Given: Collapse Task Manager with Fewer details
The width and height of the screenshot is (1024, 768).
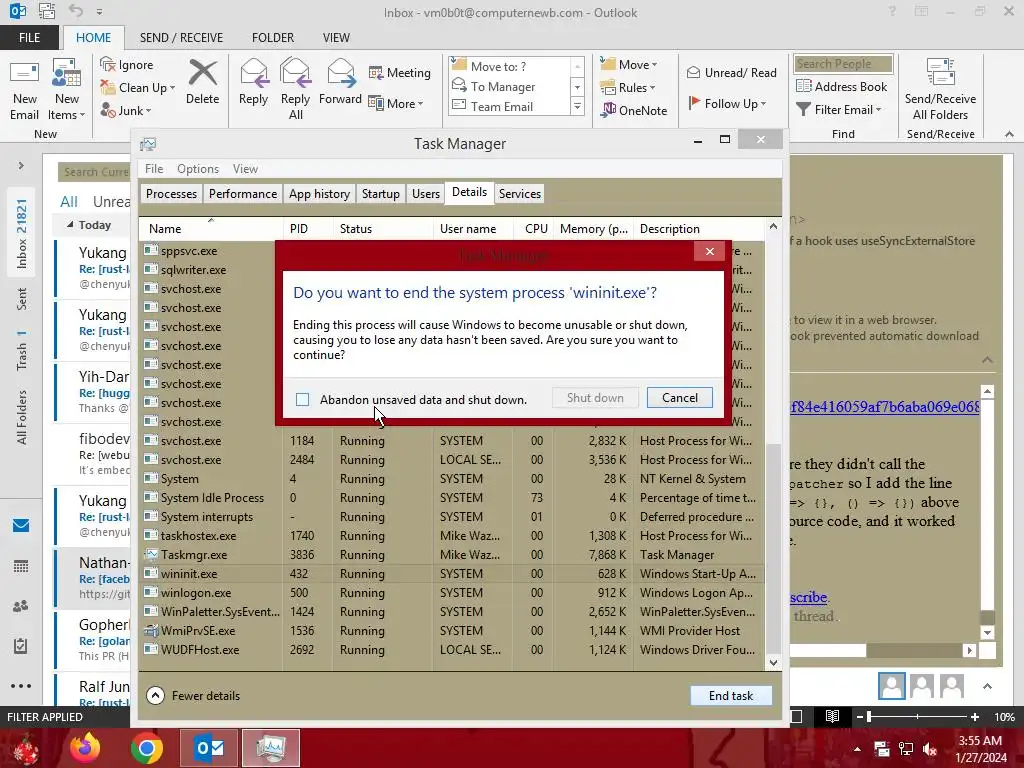Looking at the screenshot, I should pyautogui.click(x=193, y=696).
